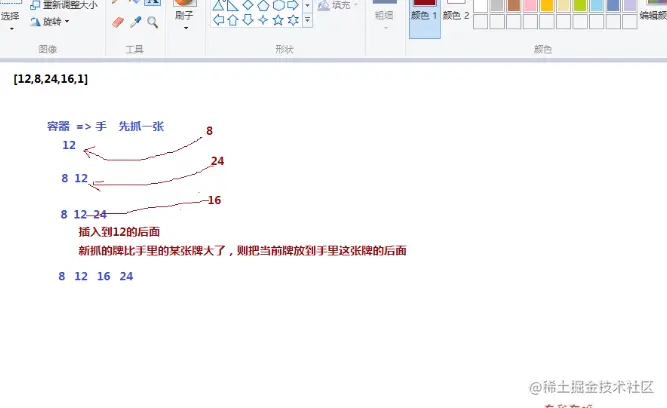This screenshot has width=667, height=408.
Task: Choose the up arrow shape
Action: pos(233,20)
